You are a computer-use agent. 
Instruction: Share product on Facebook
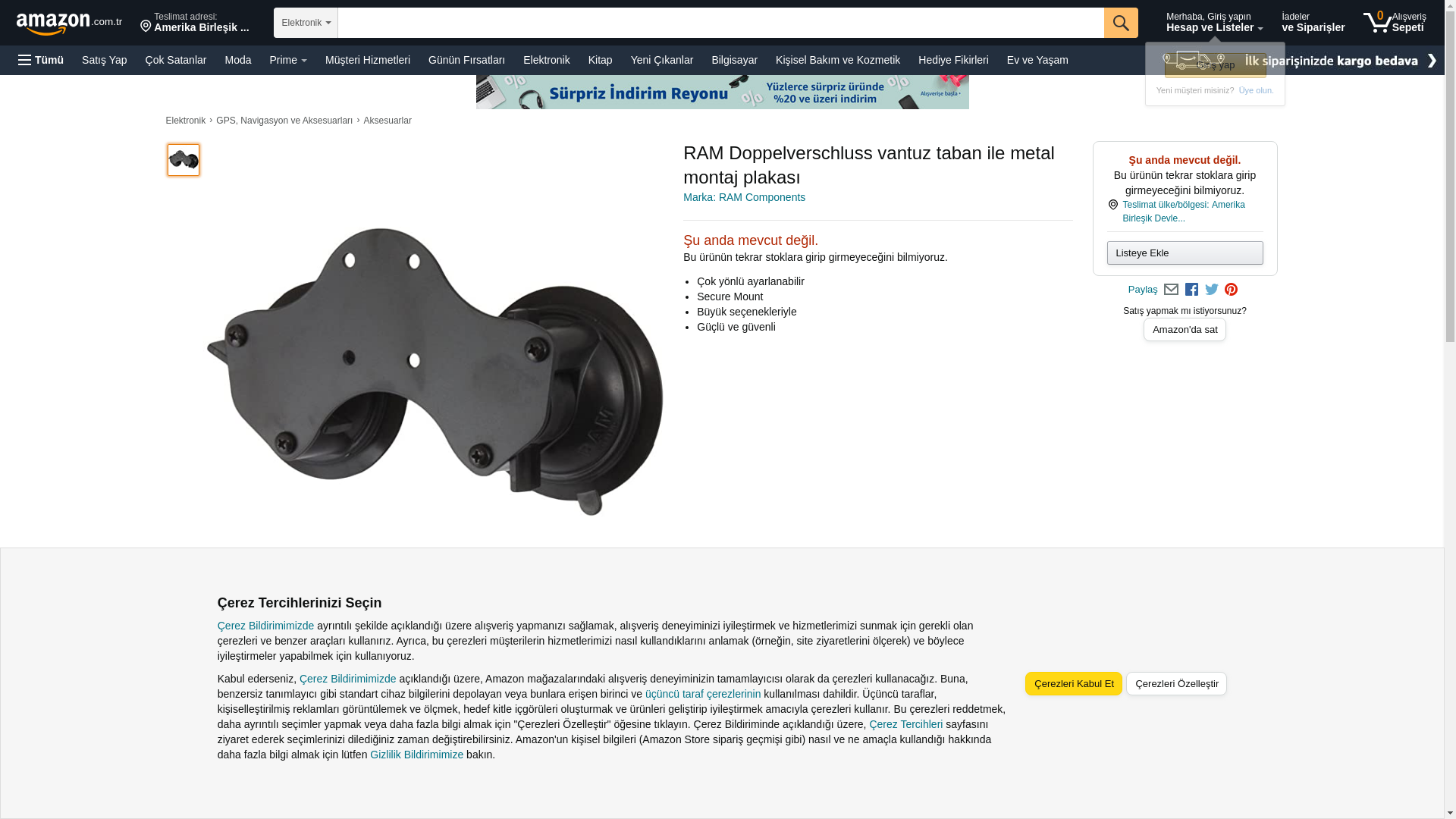pyautogui.click(x=1191, y=290)
